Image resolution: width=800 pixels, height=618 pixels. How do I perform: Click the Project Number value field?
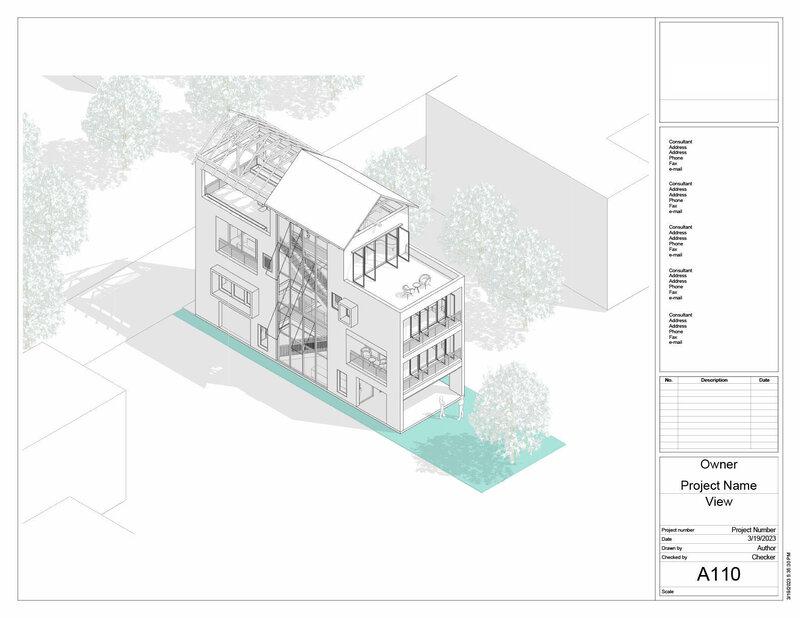(754, 530)
